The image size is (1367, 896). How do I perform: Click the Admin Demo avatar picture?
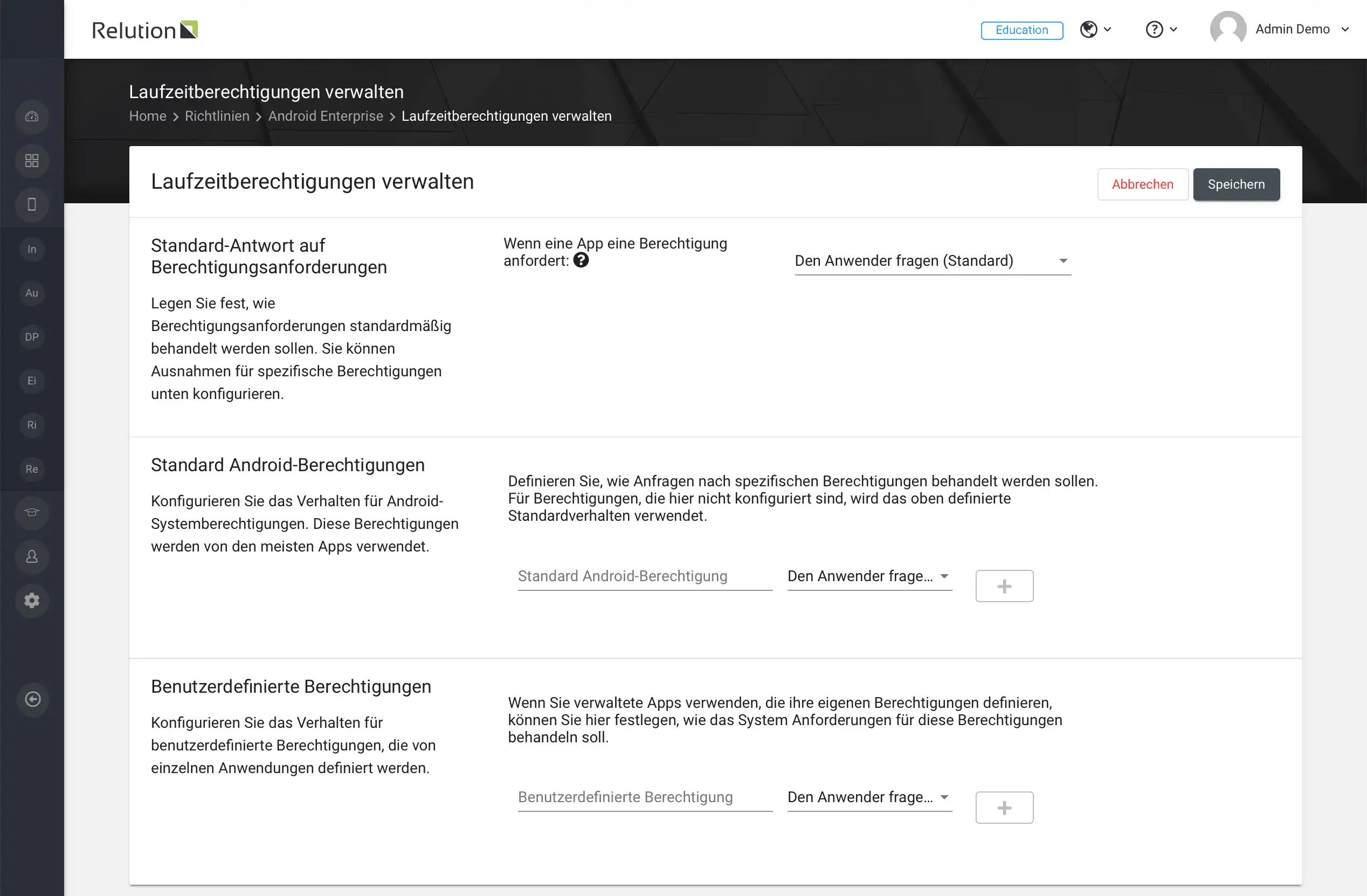(1228, 29)
